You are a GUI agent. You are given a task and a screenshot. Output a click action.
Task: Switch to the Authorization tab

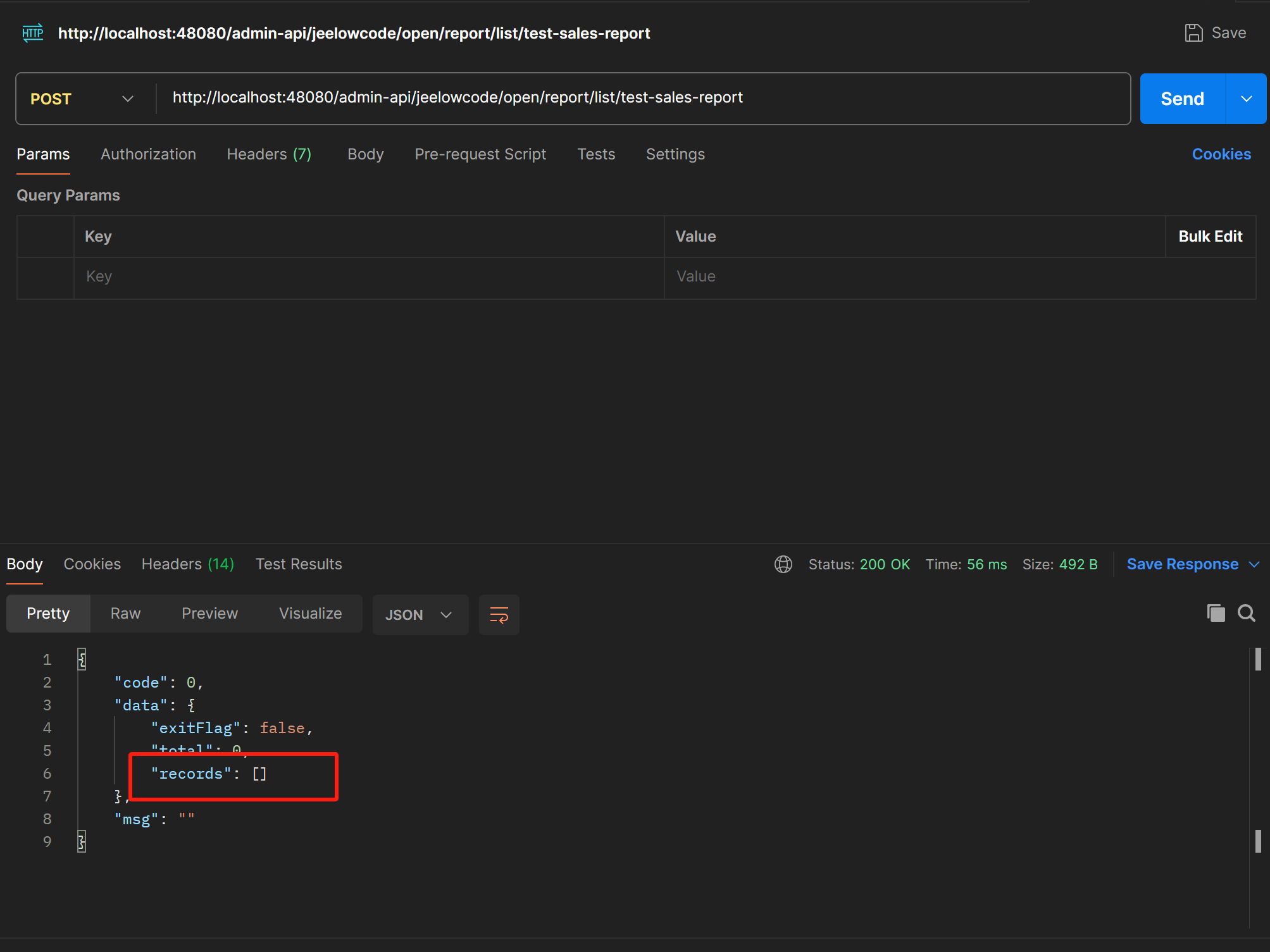pos(148,154)
